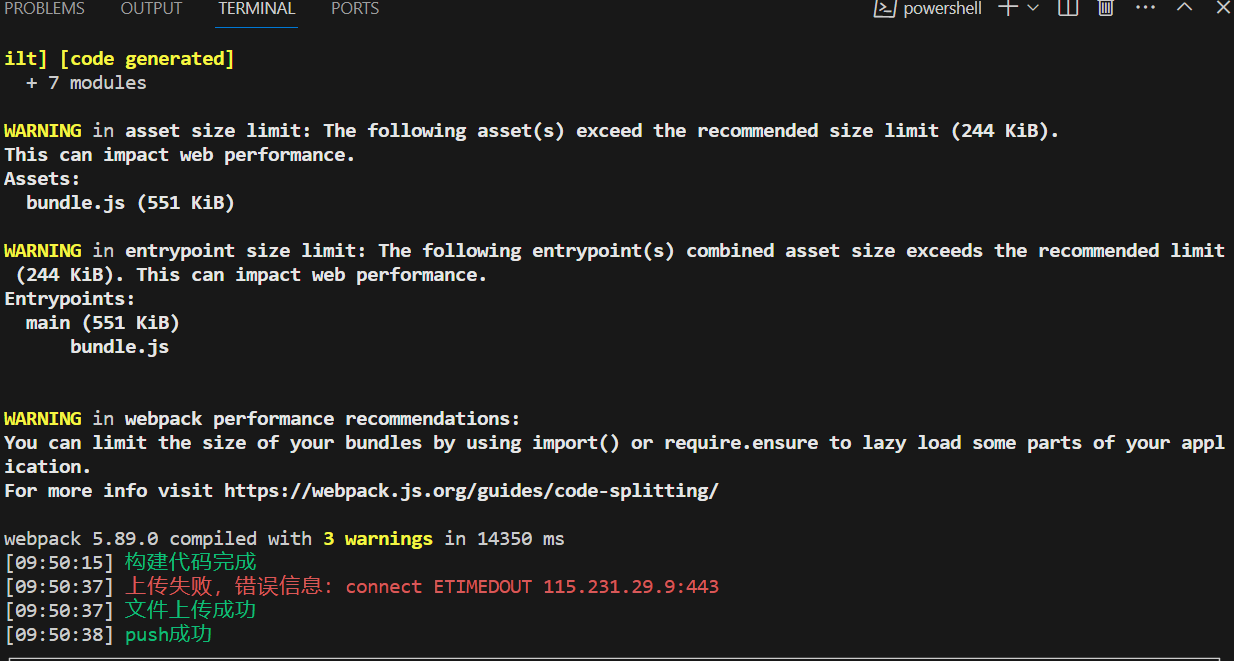Viewport: 1234px width, 661px height.
Task: Open the PORTS tab
Action: point(355,9)
